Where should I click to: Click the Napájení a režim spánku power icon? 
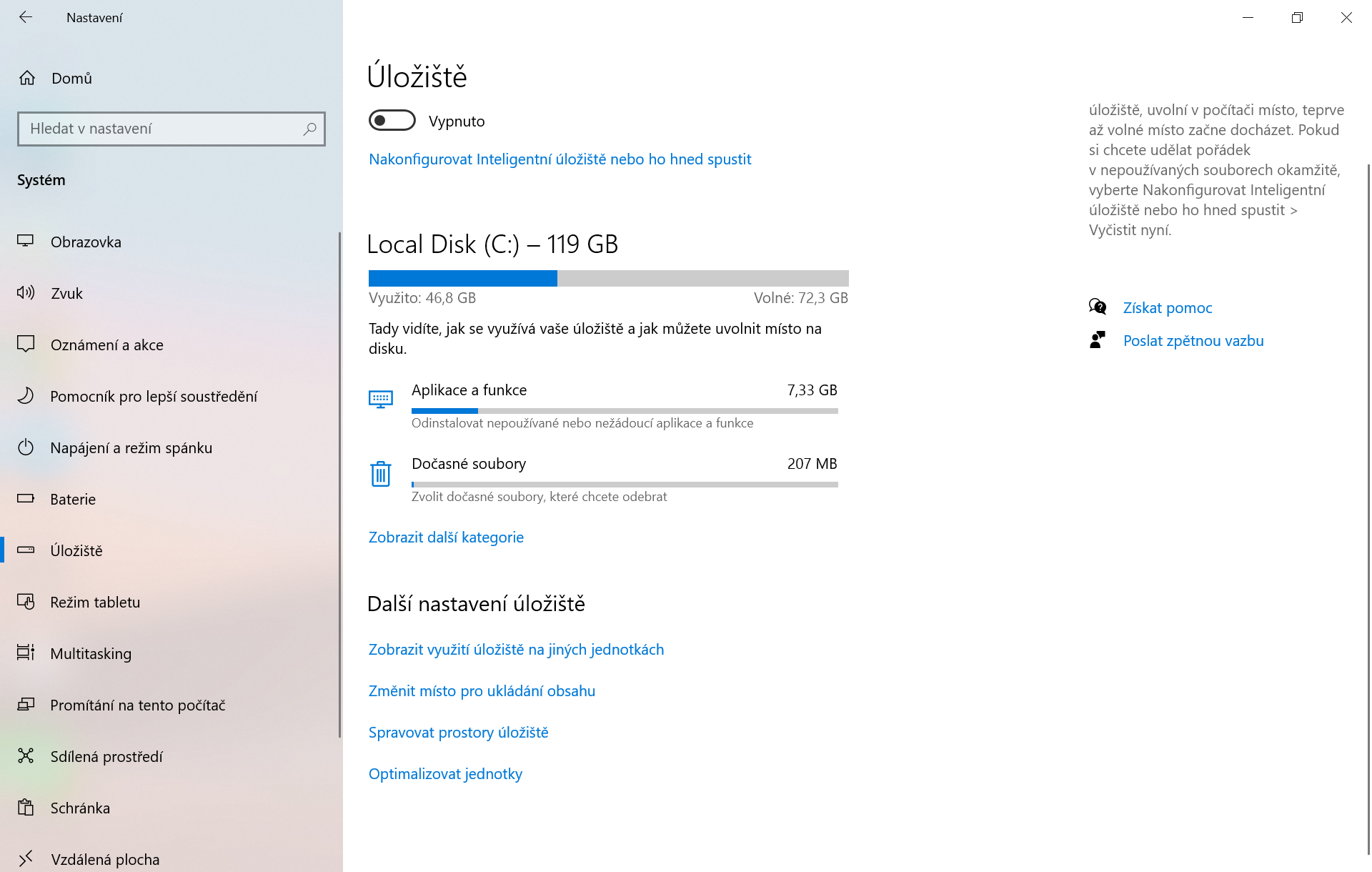click(26, 447)
